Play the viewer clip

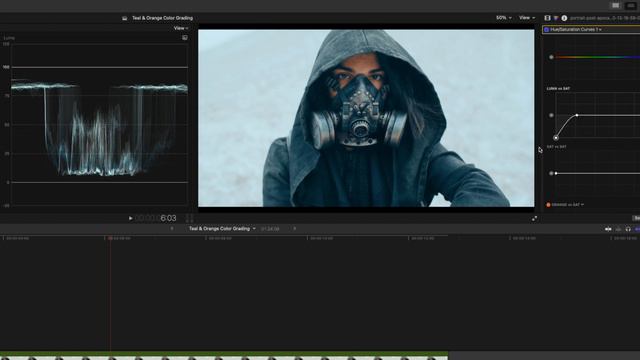coord(131,218)
